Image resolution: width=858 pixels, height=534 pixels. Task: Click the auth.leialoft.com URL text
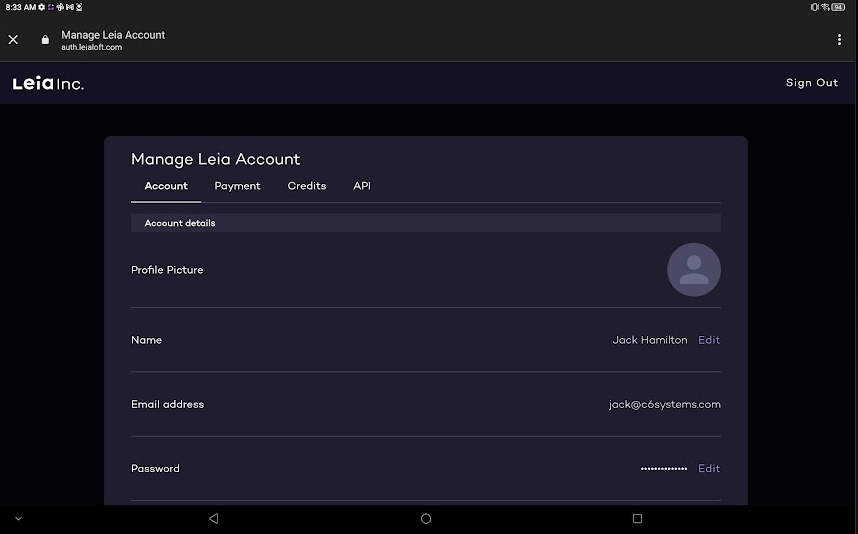(x=91, y=47)
